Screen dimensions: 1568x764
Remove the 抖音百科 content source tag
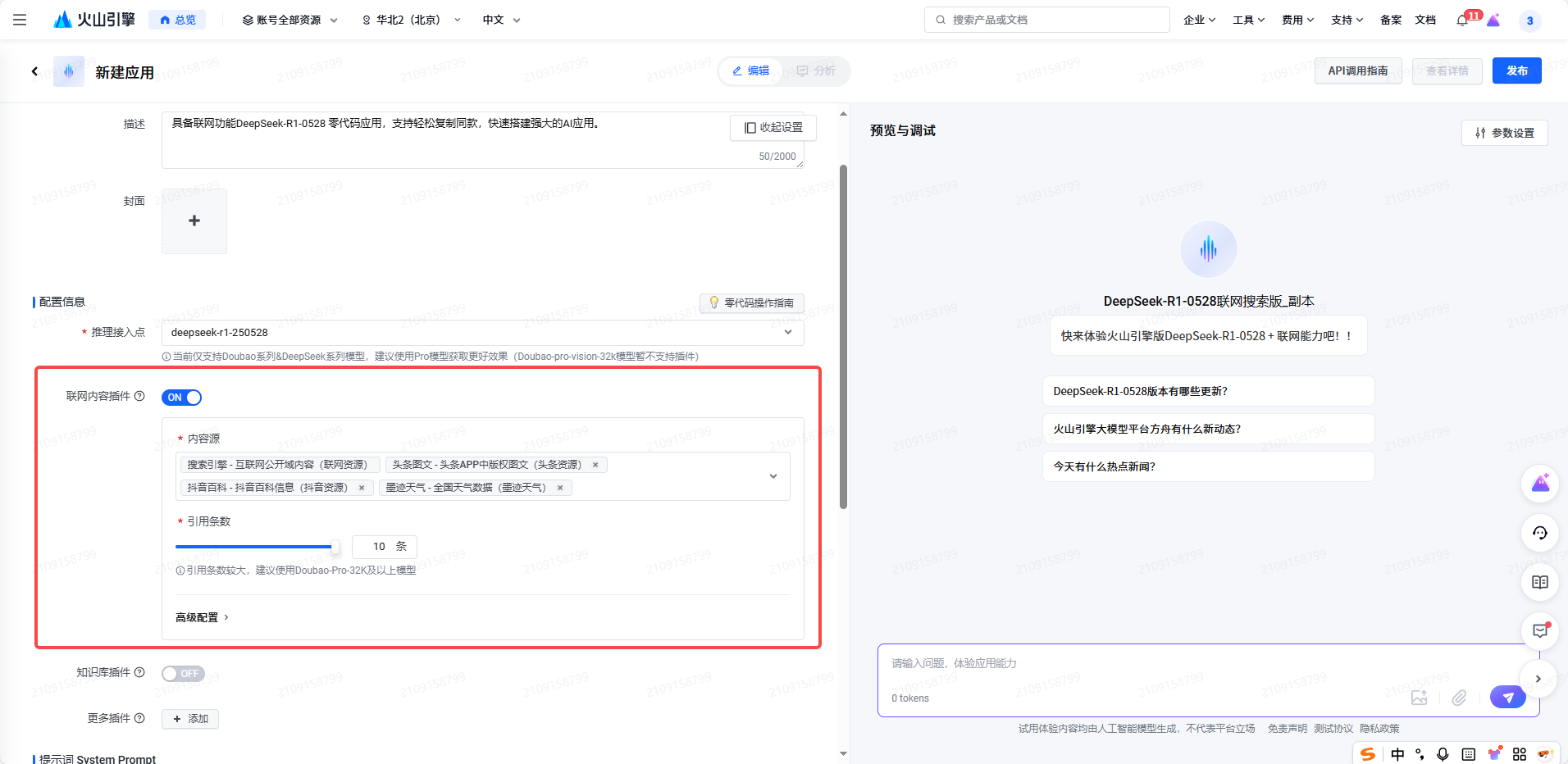pyautogui.click(x=362, y=488)
